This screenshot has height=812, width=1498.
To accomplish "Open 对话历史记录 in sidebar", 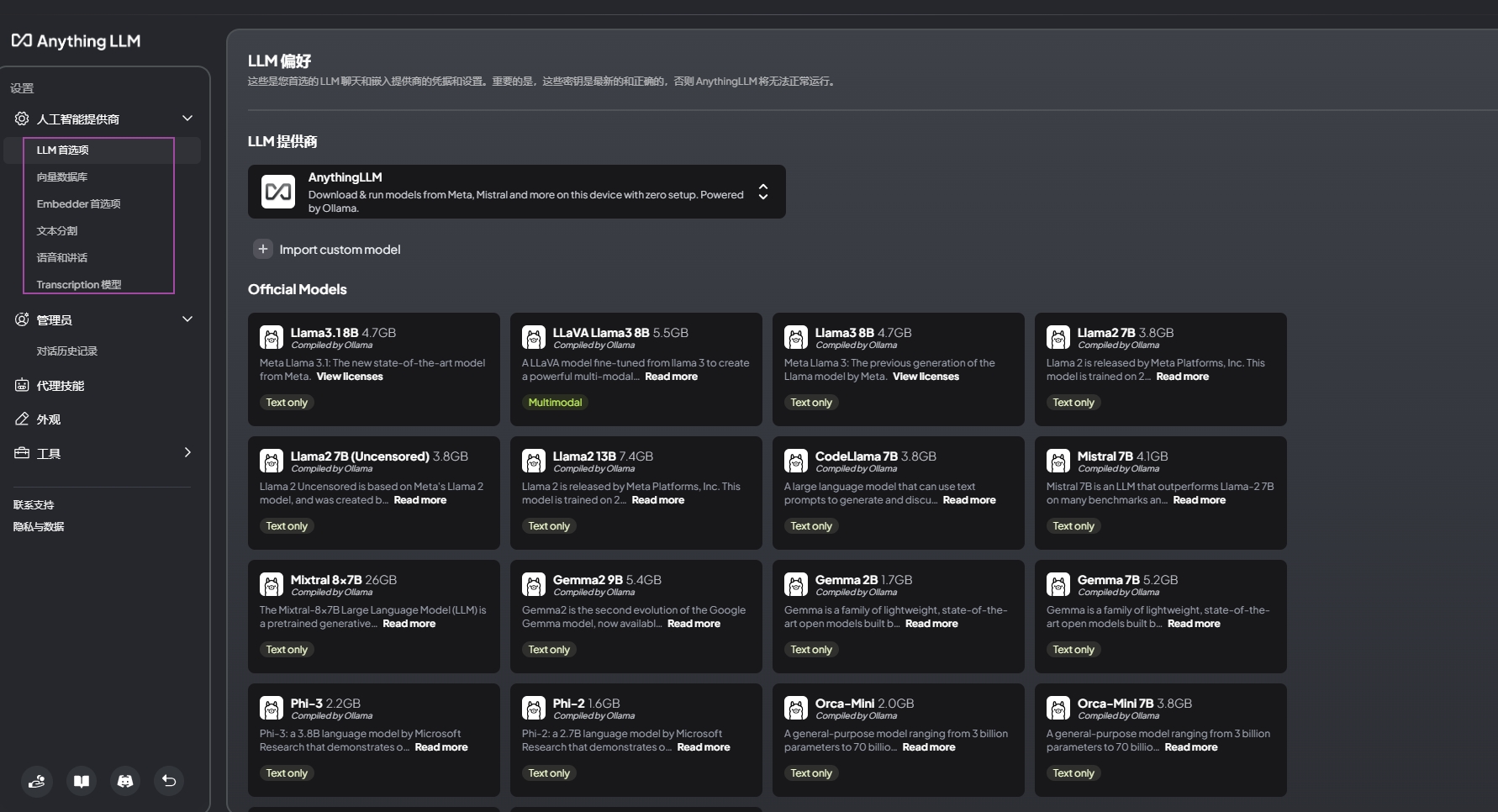I will point(67,351).
